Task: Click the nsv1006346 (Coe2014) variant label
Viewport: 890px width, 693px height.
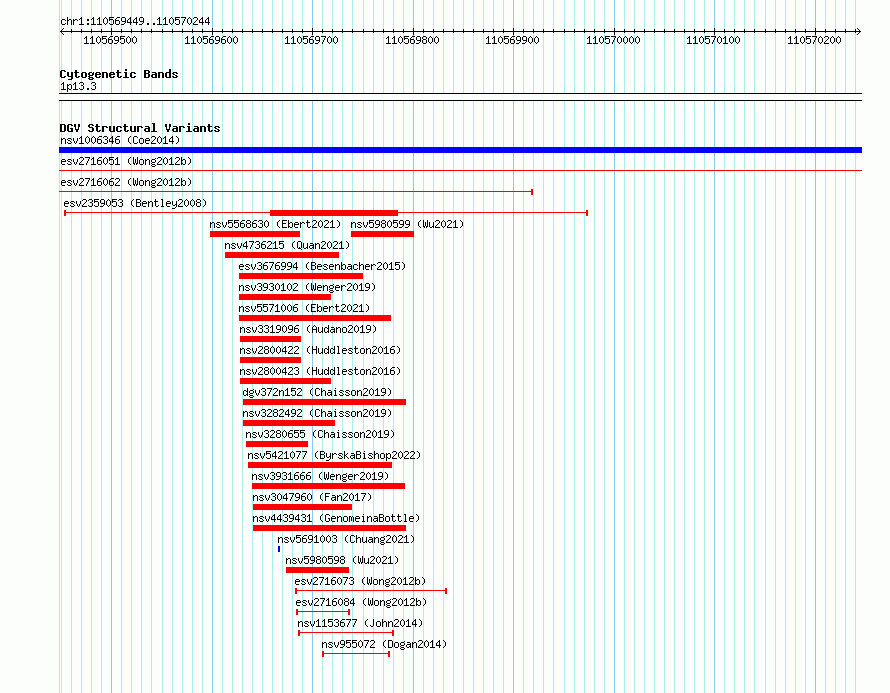Action: point(120,140)
